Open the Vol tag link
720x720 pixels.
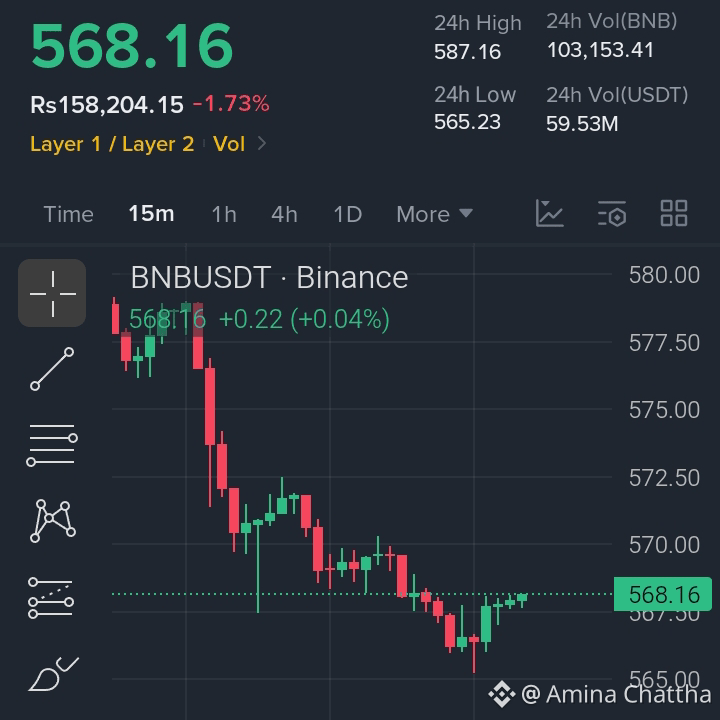click(x=229, y=144)
